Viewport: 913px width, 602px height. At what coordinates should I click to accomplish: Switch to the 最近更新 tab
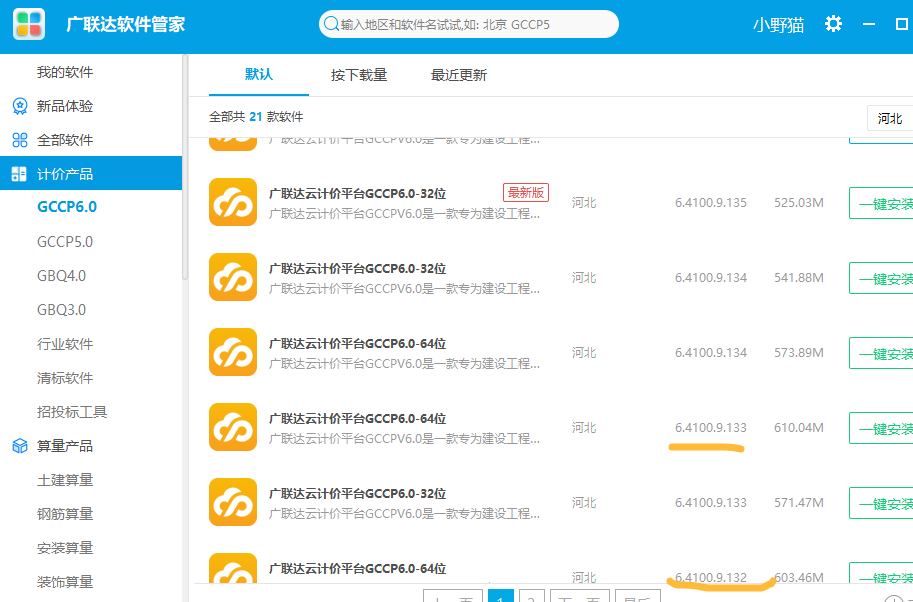pos(458,75)
